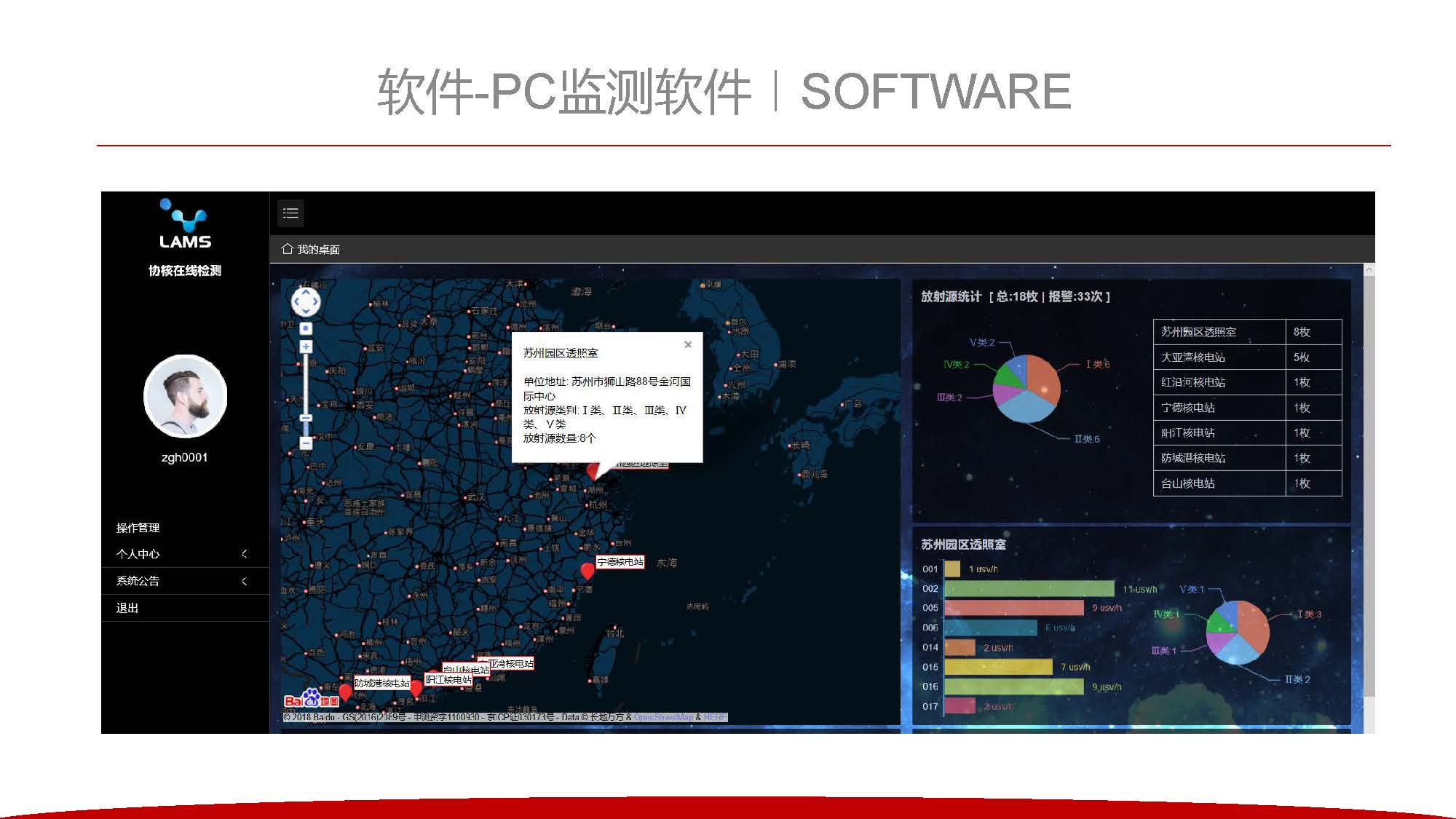Click the 宁德核电站 map label
Image resolution: width=1456 pixels, height=819 pixels.
(x=620, y=562)
